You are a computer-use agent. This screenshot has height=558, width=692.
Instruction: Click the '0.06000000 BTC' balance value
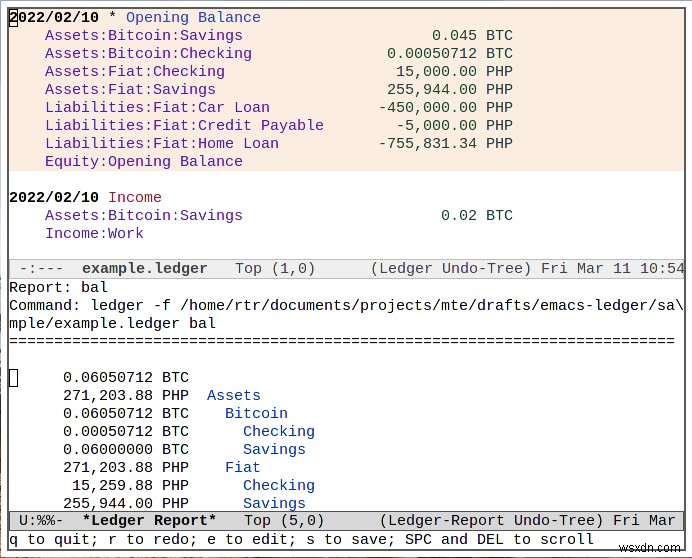point(126,449)
